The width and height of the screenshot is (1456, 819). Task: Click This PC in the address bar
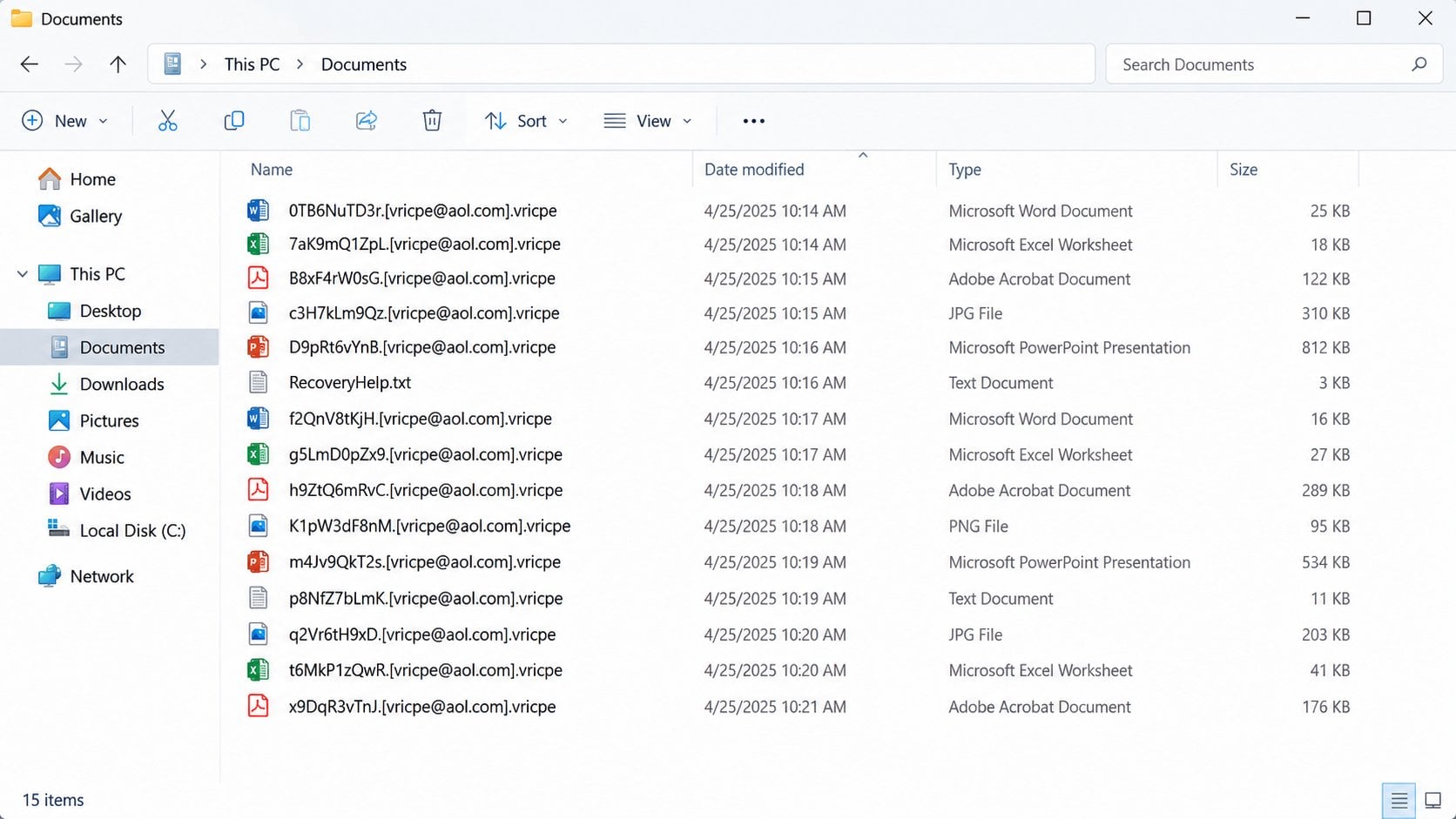point(253,64)
